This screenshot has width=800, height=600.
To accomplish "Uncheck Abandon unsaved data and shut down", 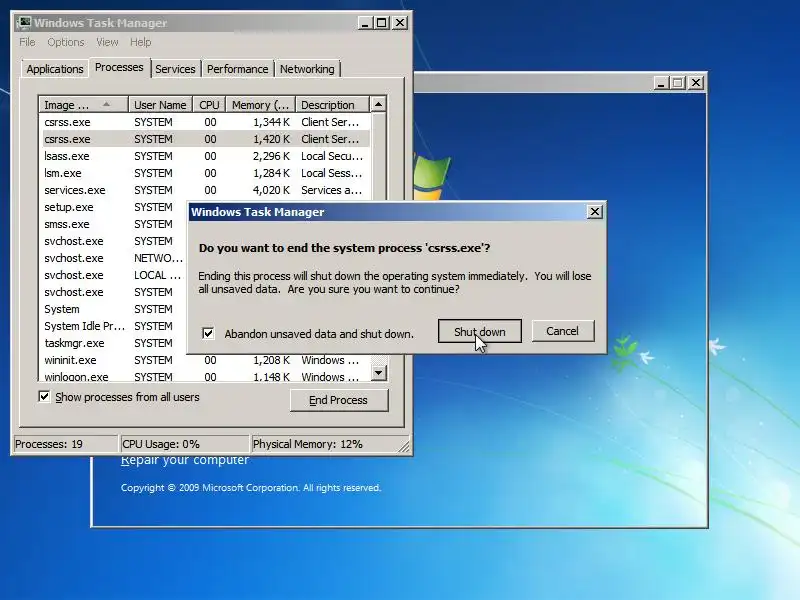I will tap(208, 334).
